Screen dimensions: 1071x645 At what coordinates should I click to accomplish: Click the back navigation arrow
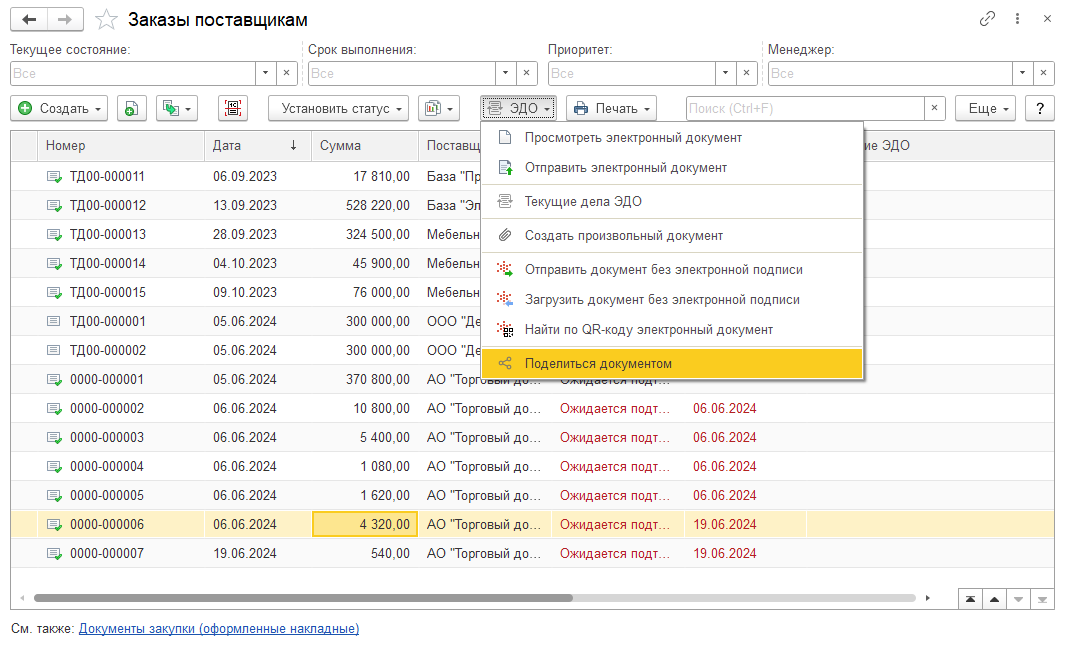tap(29, 20)
